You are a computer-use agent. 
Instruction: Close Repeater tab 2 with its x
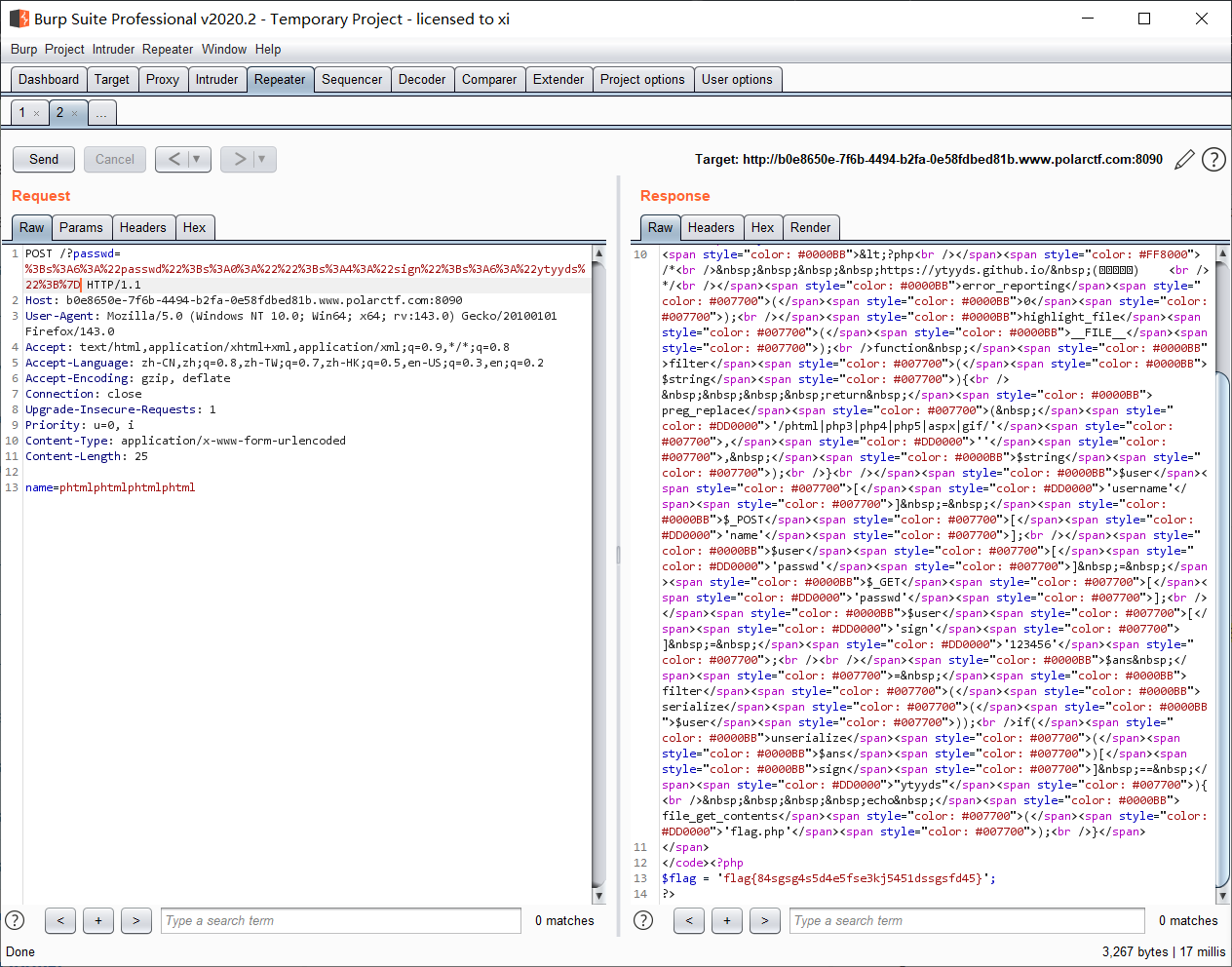click(x=74, y=114)
